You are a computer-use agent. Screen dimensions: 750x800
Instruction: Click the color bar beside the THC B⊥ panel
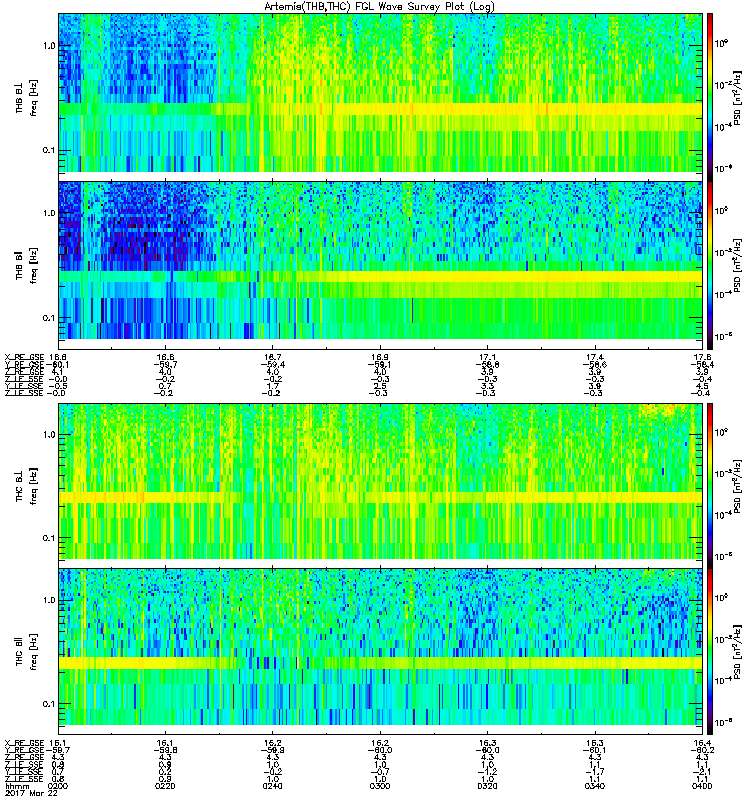[x=710, y=486]
